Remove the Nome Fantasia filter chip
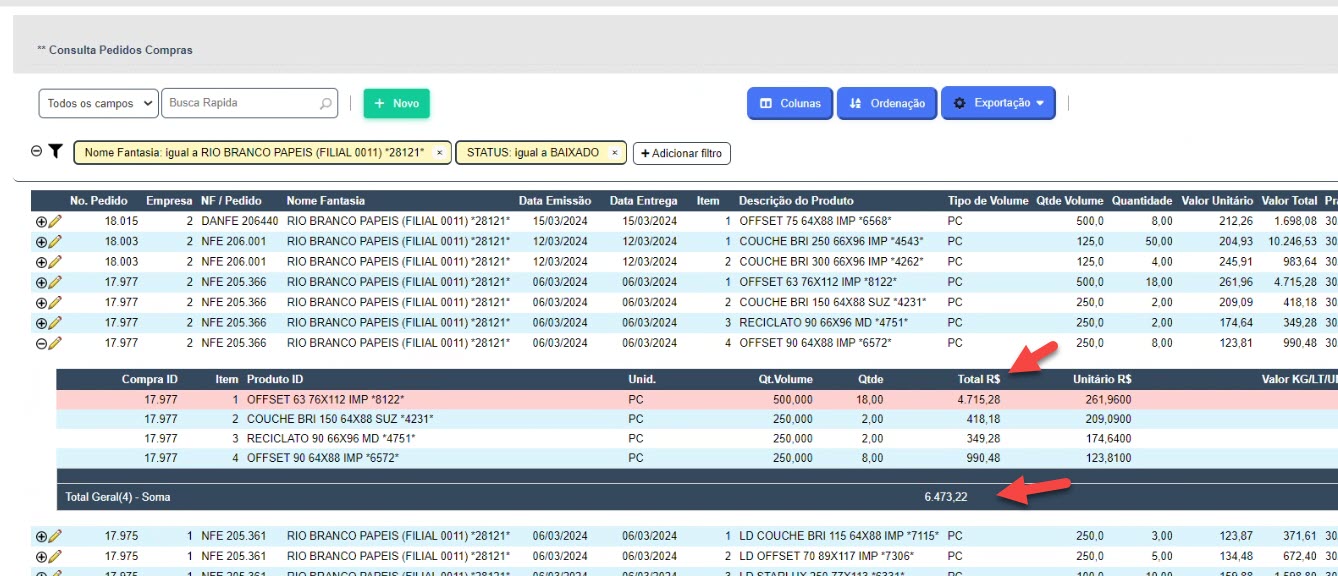Viewport: 1338px width, 576px height. point(439,153)
